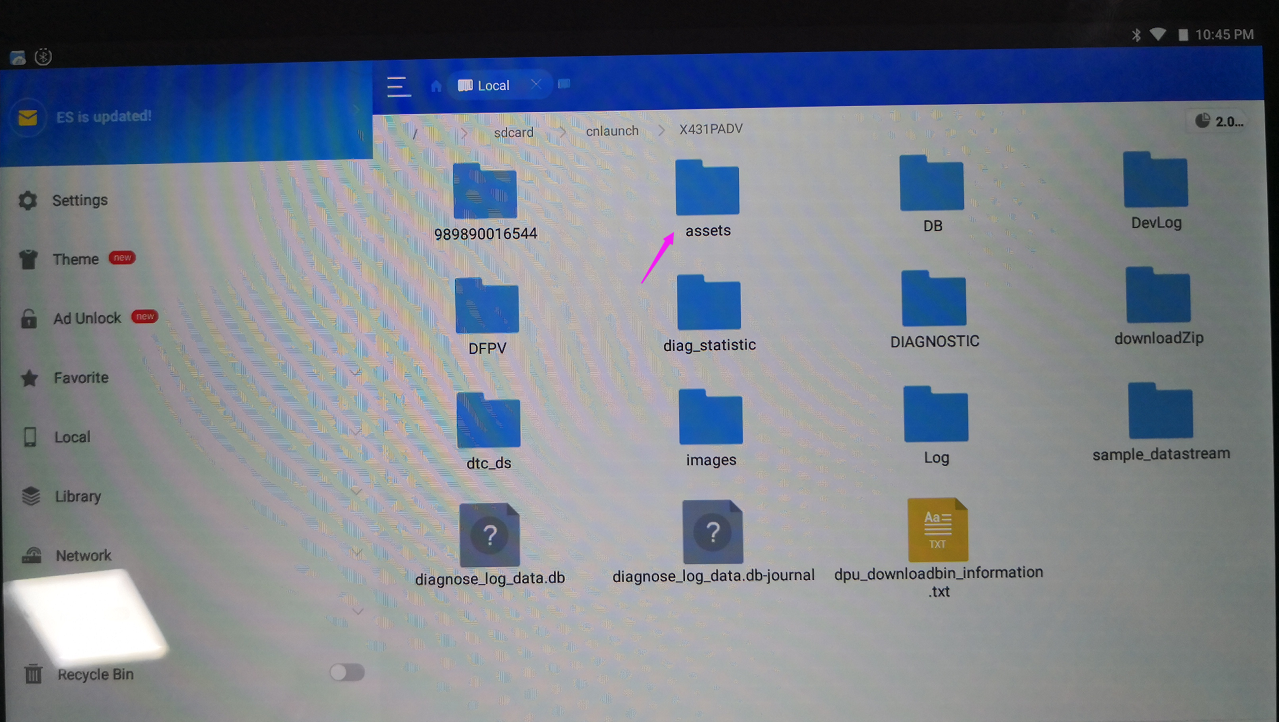Open the diagnose_log_data.db file
Image resolution: width=1279 pixels, height=722 pixels.
pyautogui.click(x=489, y=535)
